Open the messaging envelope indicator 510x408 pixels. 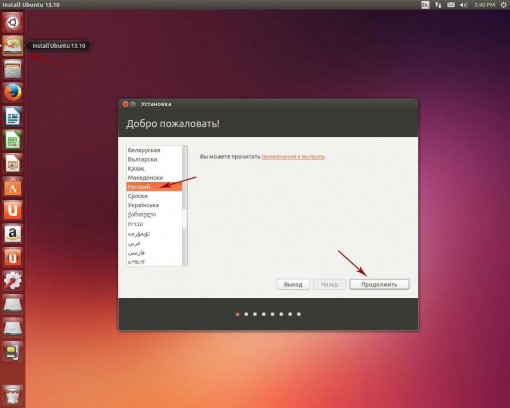(x=451, y=5)
